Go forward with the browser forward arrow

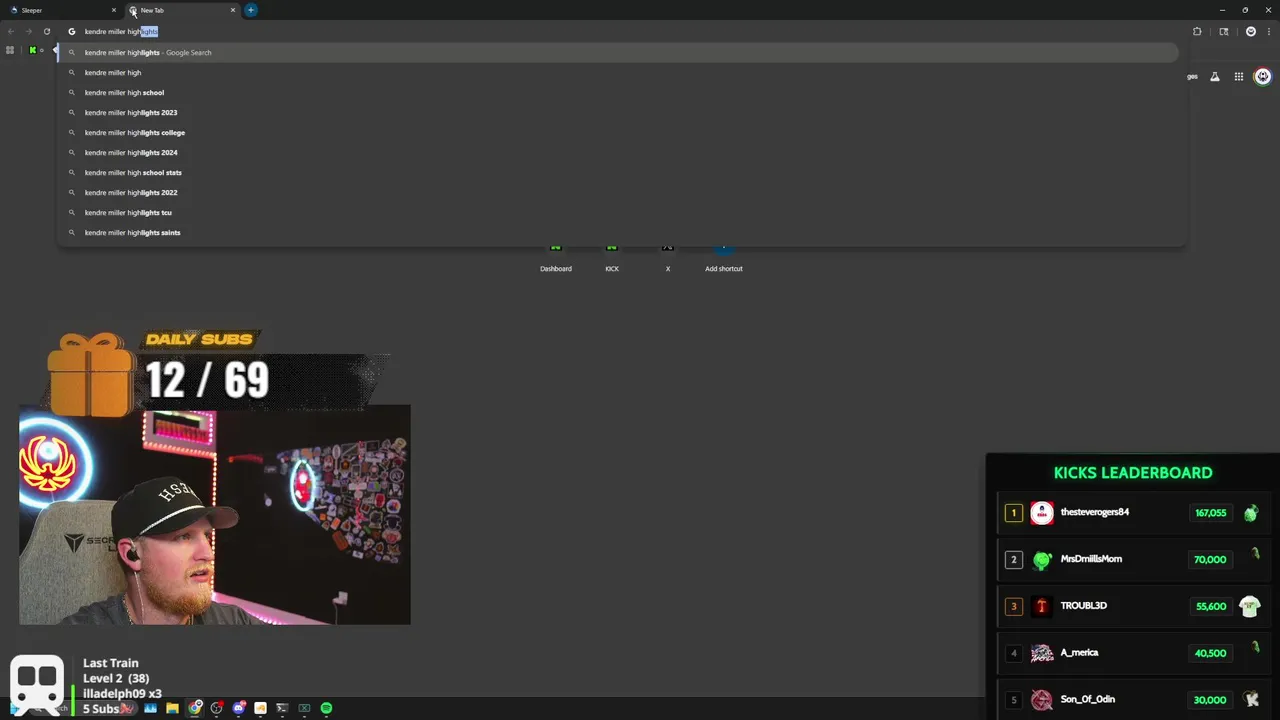click(28, 31)
